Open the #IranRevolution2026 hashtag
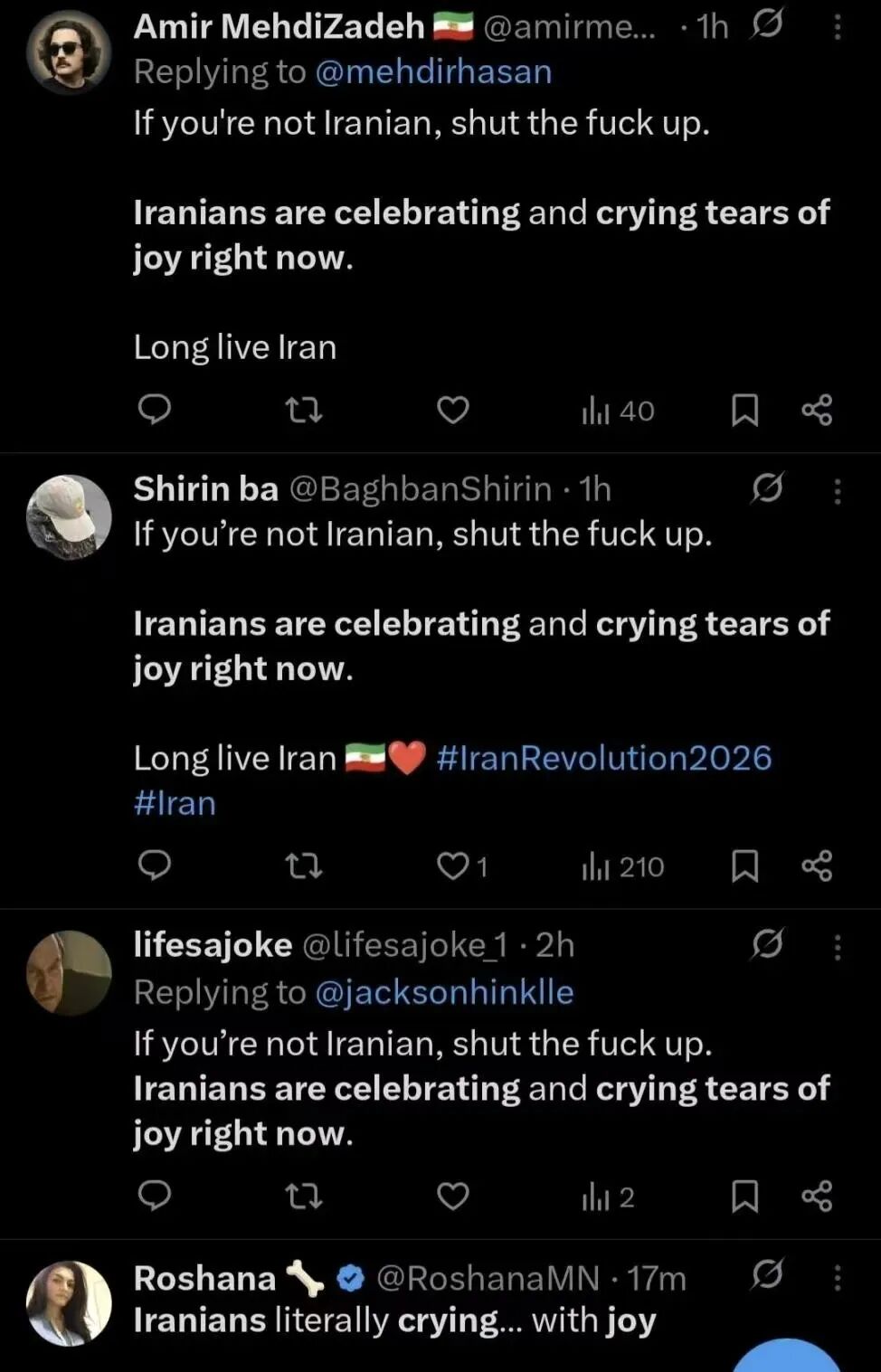The height and width of the screenshot is (1372, 881). pos(603,758)
